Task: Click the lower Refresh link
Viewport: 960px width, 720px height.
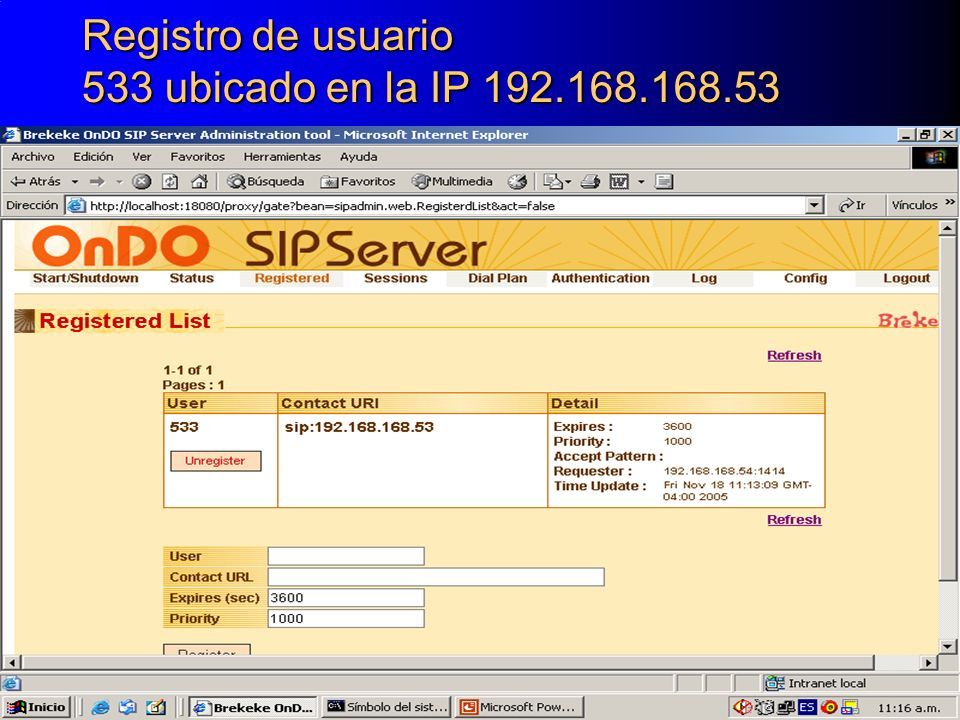Action: tap(794, 520)
